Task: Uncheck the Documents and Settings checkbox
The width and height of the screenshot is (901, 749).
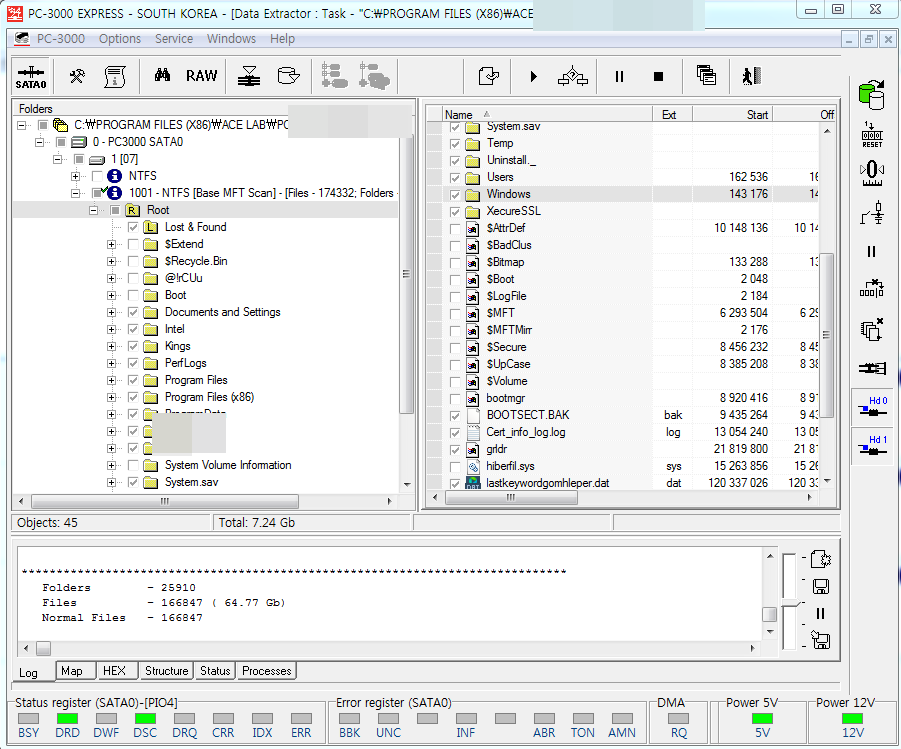Action: 133,312
